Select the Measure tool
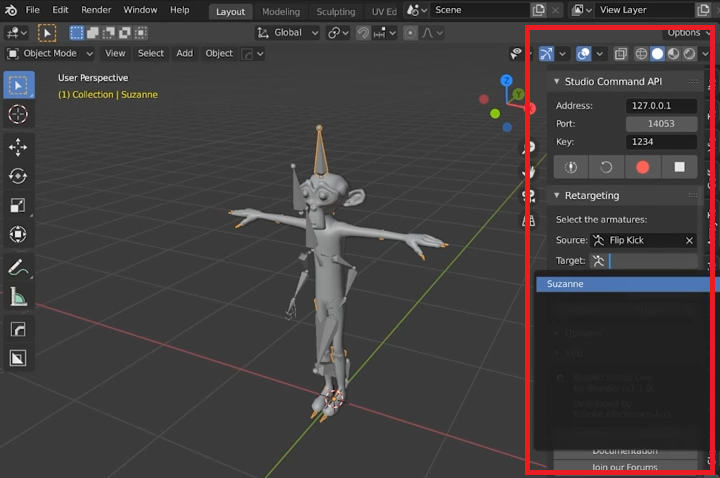The image size is (720, 478). (x=18, y=297)
